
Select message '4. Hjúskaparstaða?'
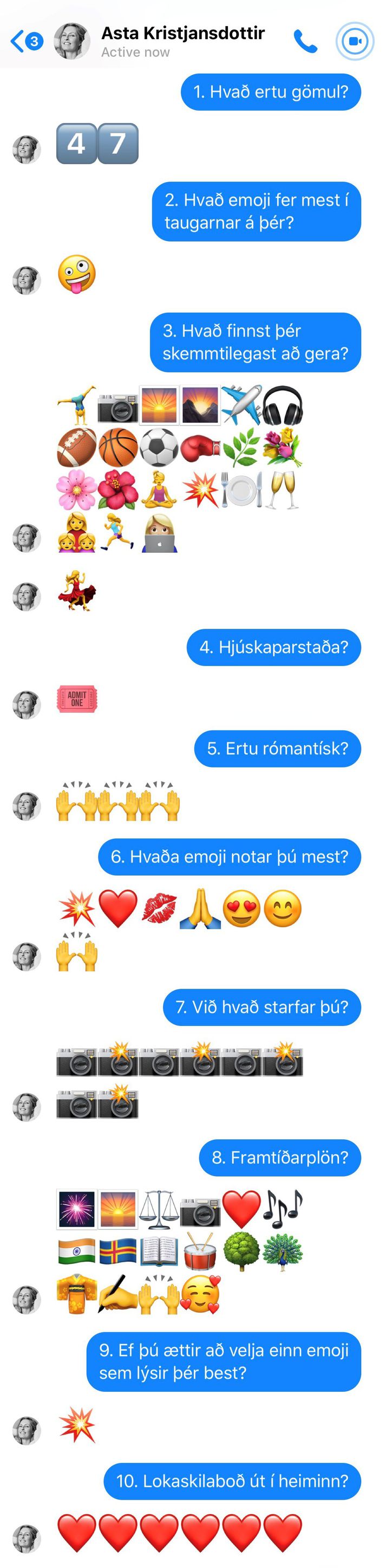click(x=273, y=647)
